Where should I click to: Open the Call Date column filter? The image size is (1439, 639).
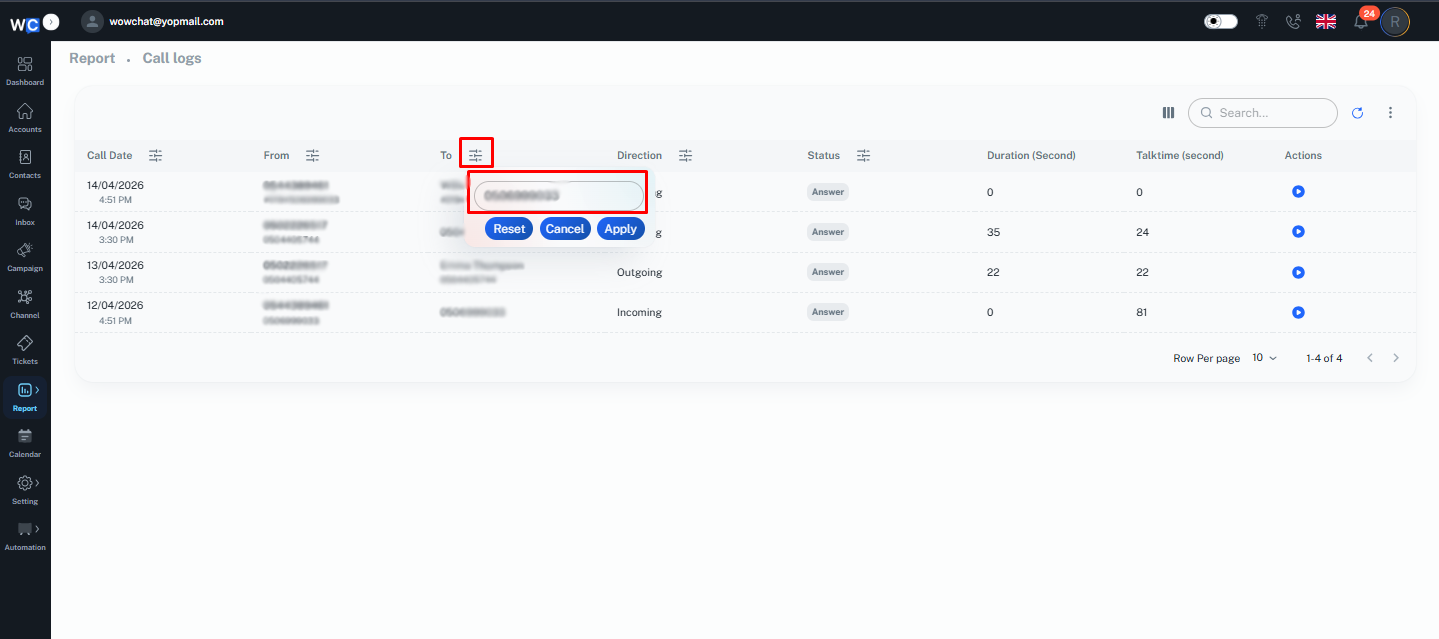pos(155,155)
